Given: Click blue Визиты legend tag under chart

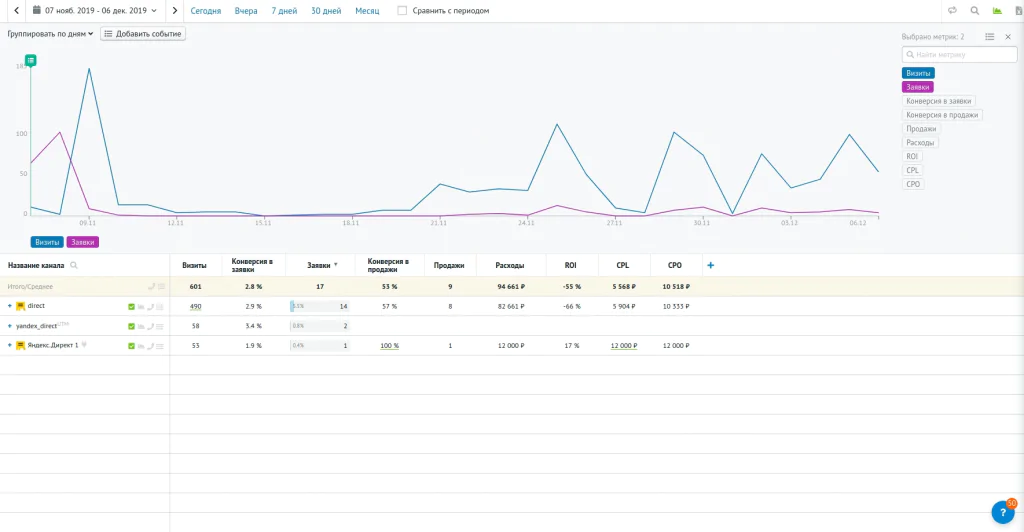Looking at the screenshot, I should point(47,242).
